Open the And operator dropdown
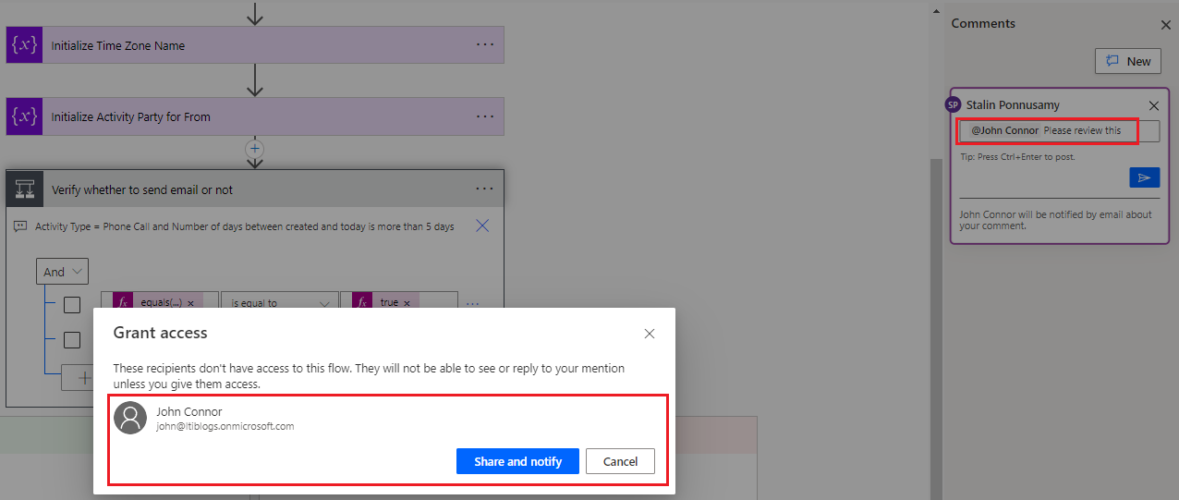The width and height of the screenshot is (1179, 500). click(x=62, y=272)
